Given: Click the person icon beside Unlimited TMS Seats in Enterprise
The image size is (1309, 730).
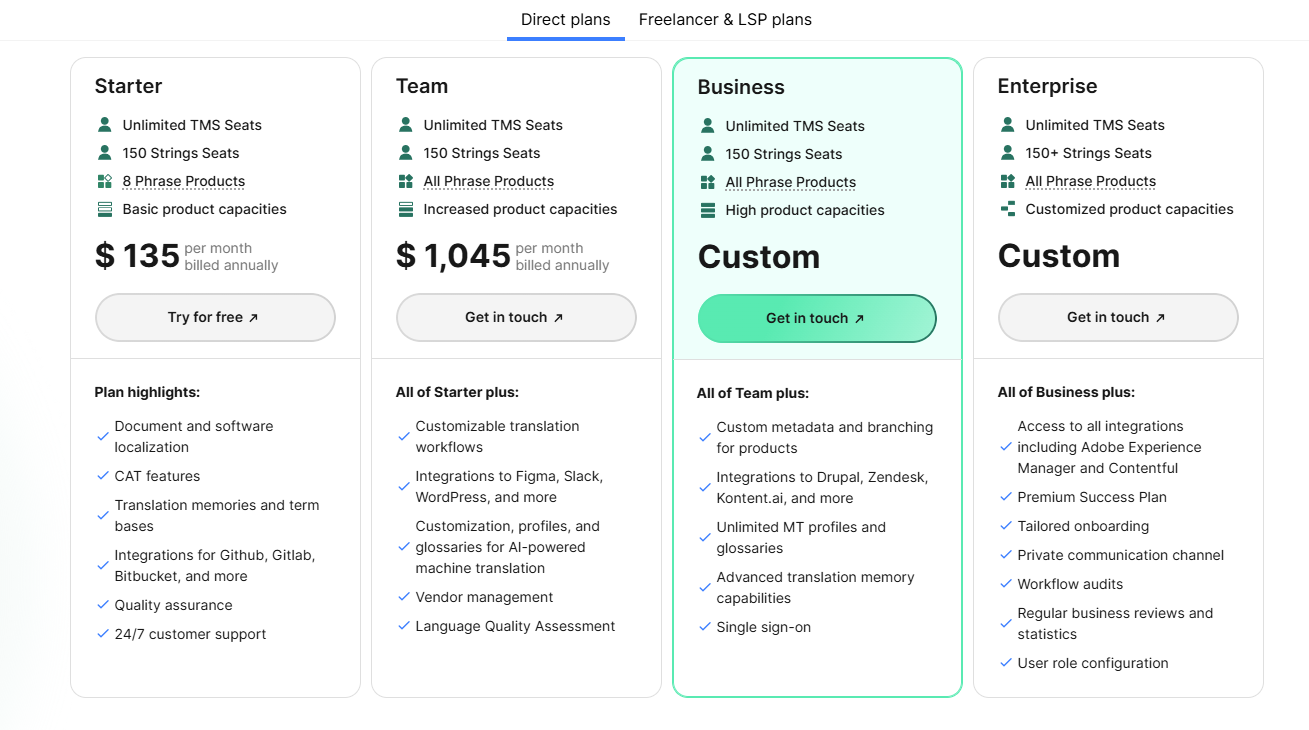Looking at the screenshot, I should click(x=1006, y=124).
